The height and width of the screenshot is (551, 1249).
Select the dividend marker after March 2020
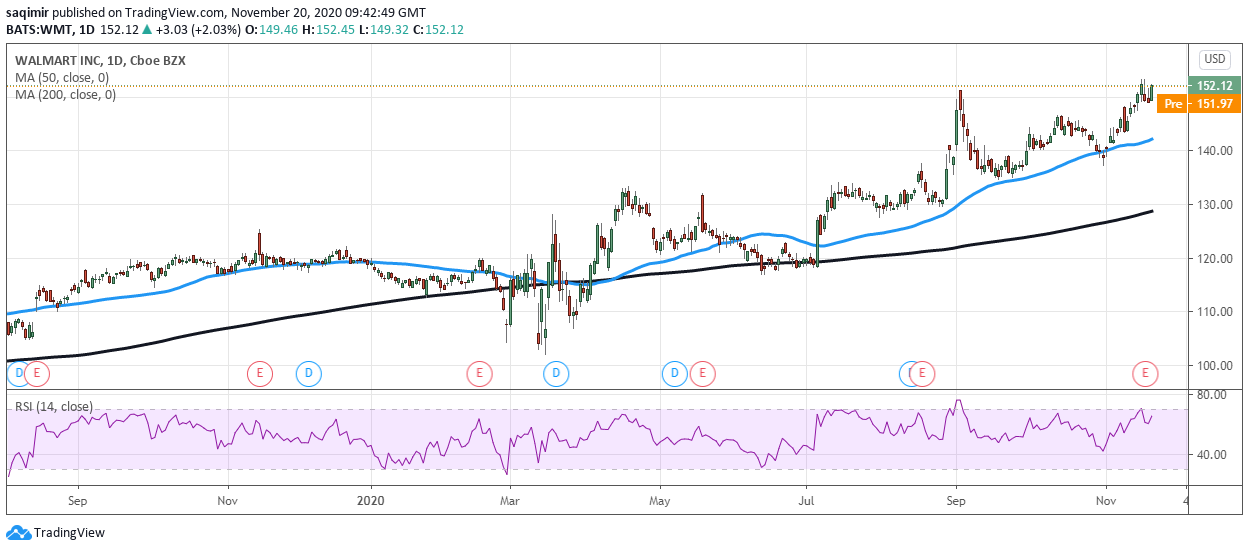(x=556, y=374)
